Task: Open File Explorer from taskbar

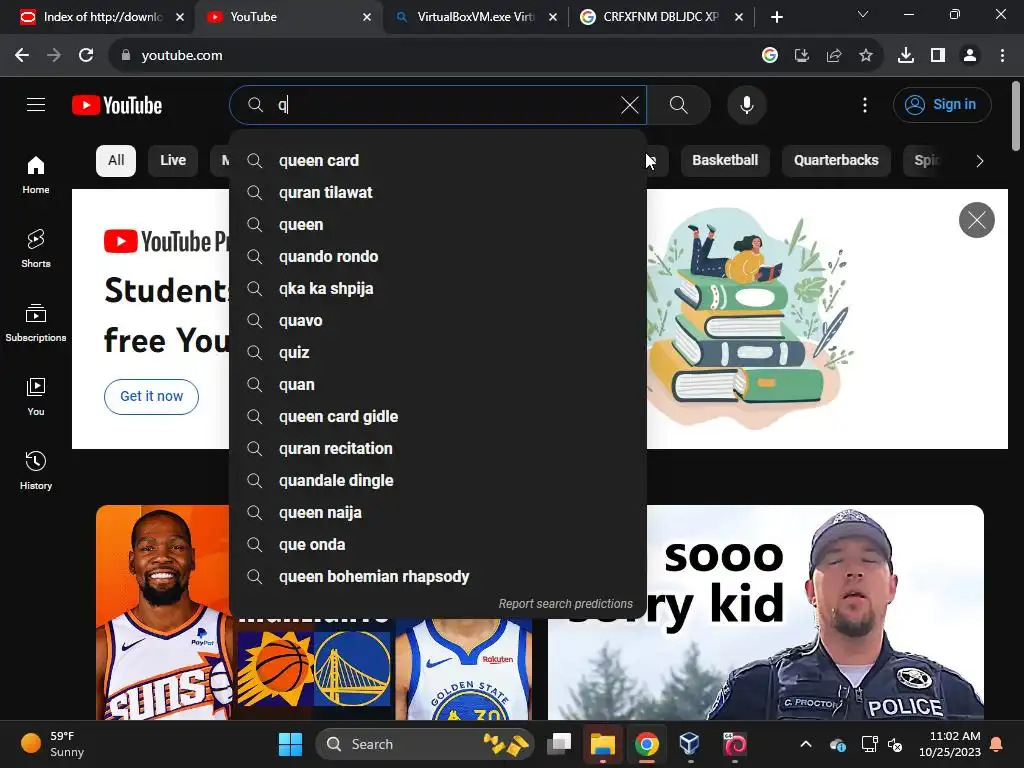Action: pos(603,744)
